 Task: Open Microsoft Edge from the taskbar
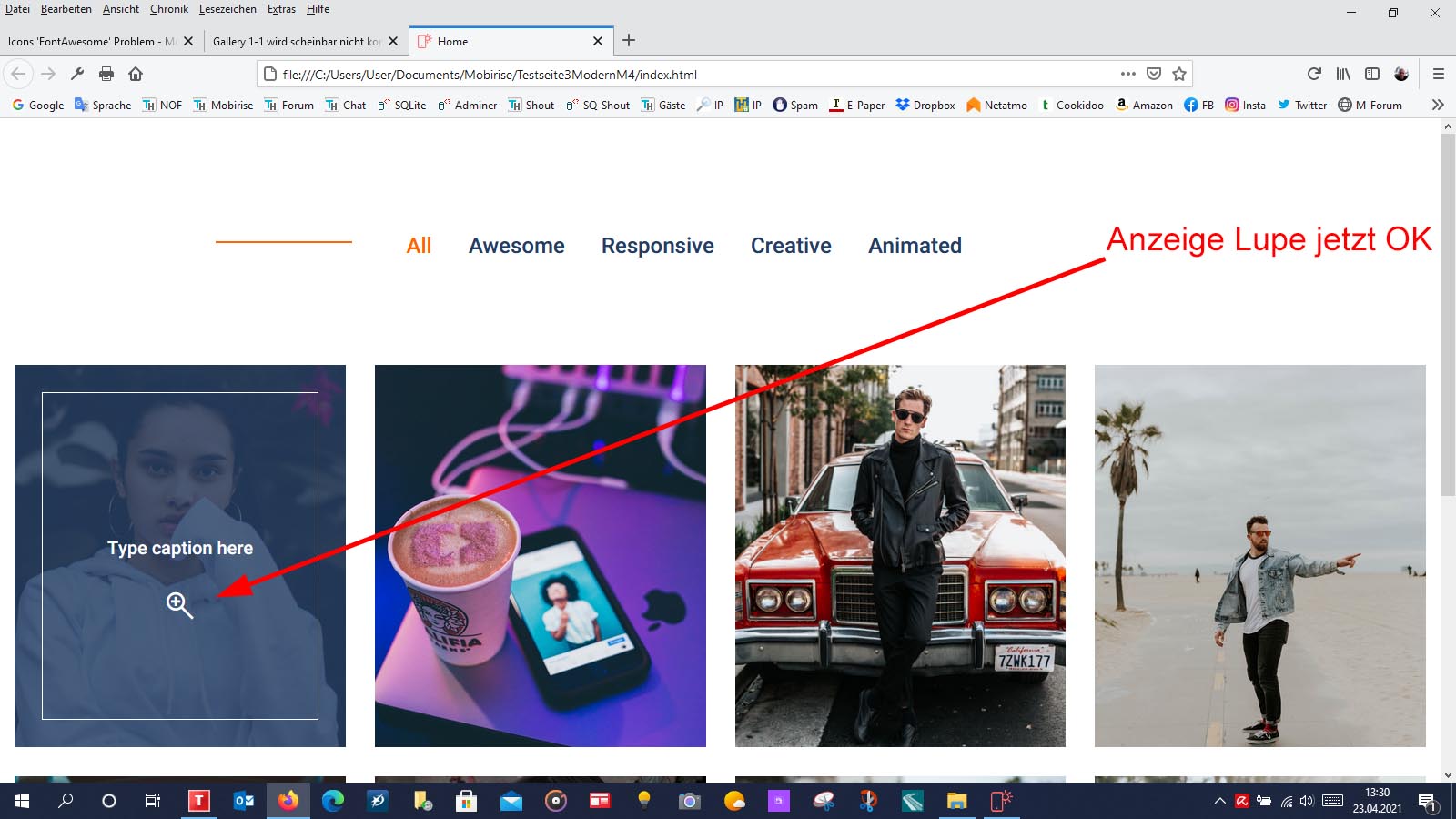click(x=333, y=801)
